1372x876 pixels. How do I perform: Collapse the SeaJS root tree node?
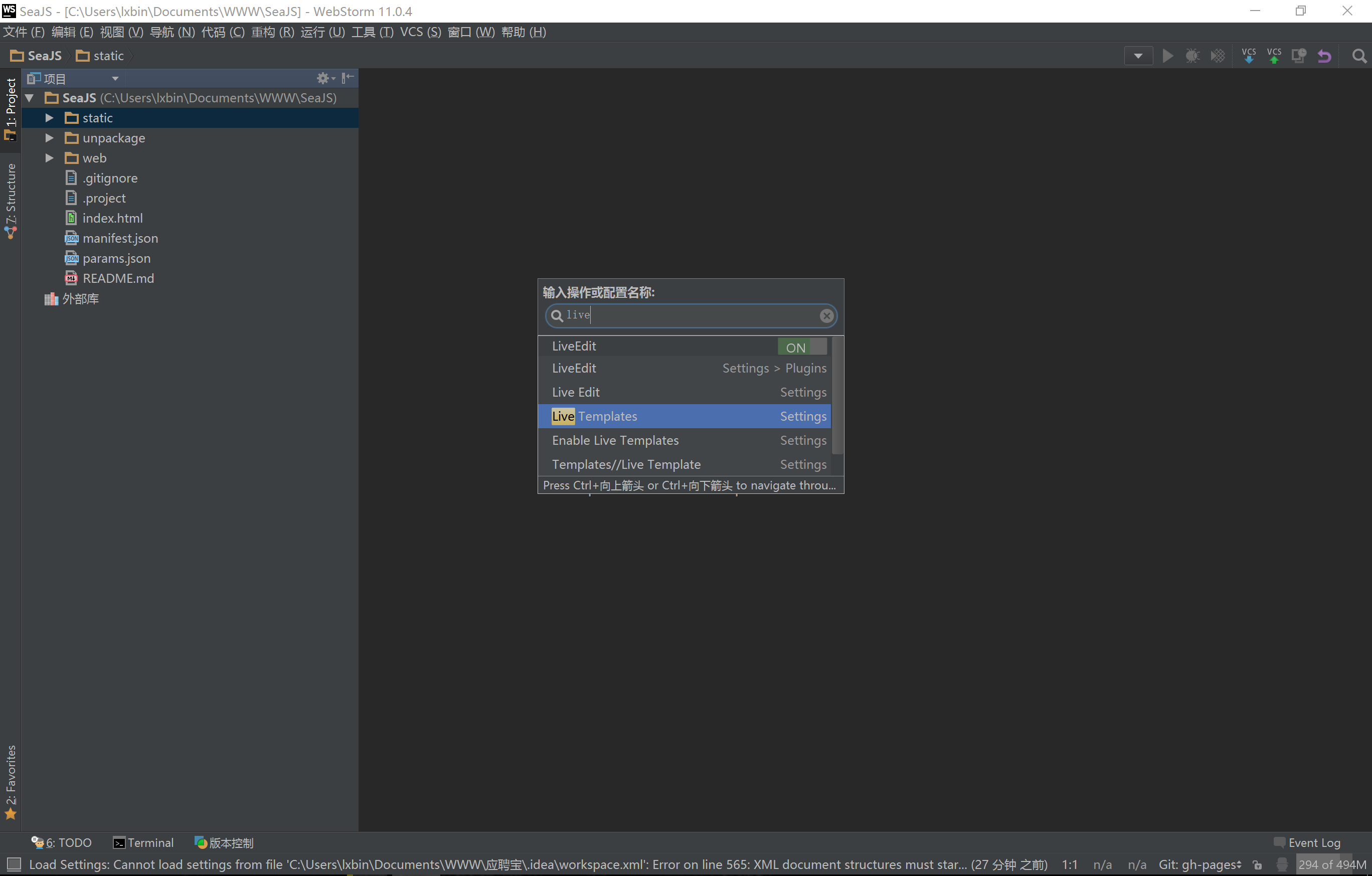[x=30, y=98]
